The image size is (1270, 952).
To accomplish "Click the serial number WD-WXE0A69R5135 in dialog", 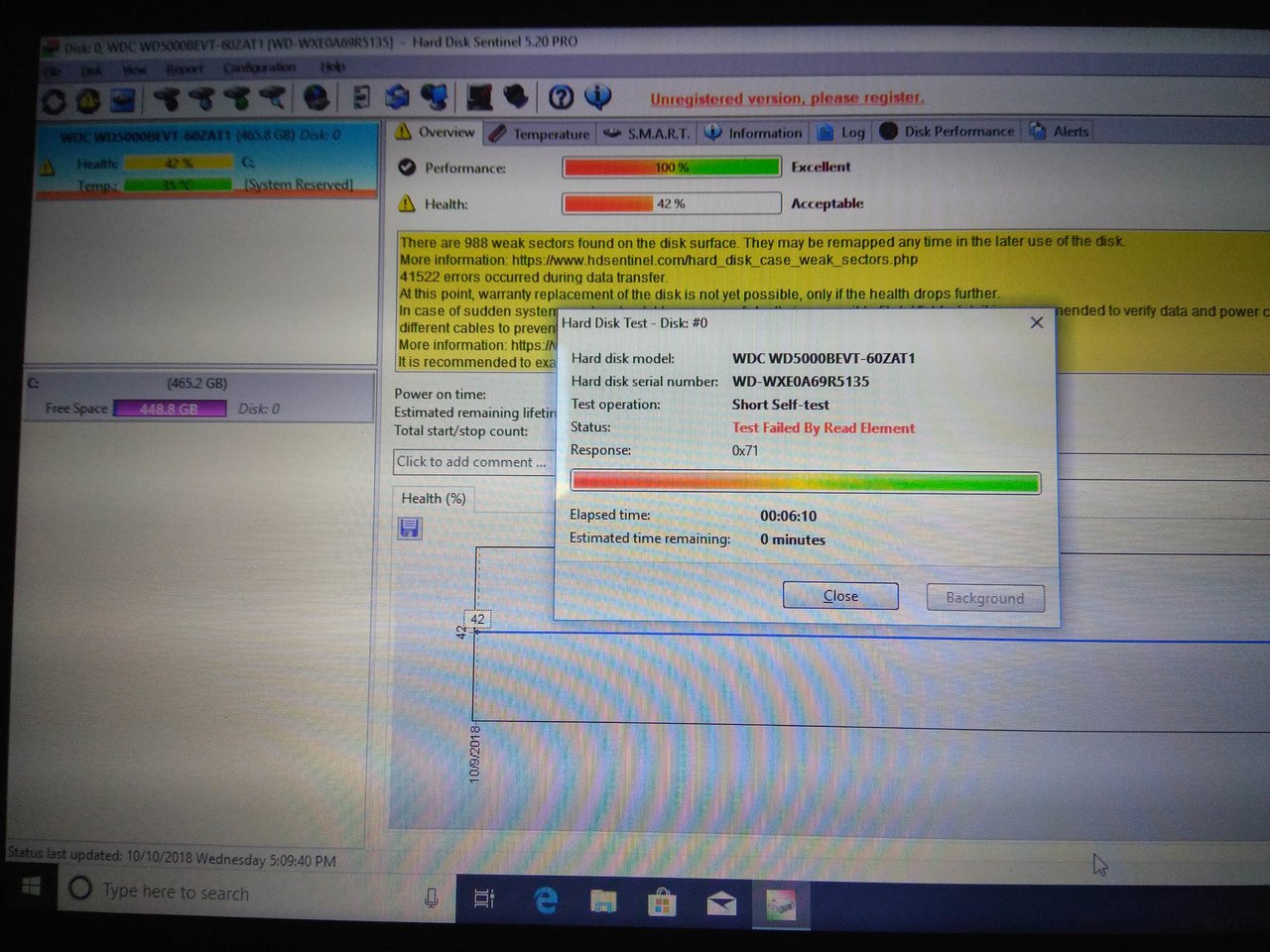I will pyautogui.click(x=801, y=382).
